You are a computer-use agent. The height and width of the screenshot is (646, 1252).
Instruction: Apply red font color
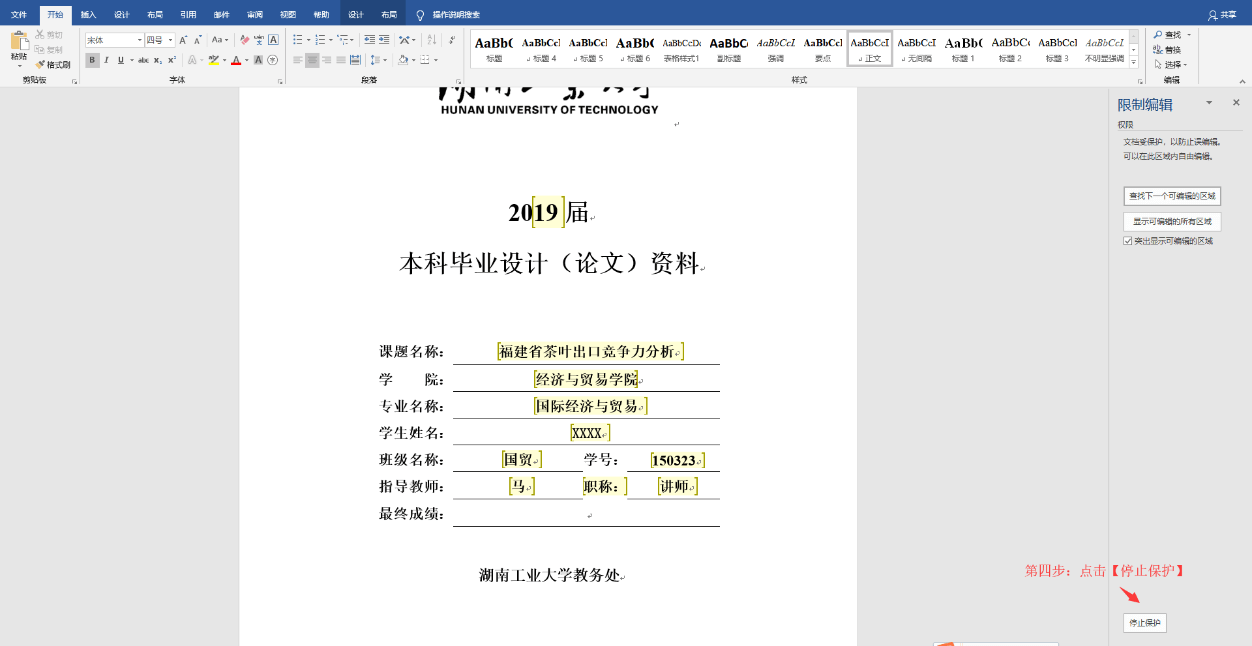(x=235, y=60)
